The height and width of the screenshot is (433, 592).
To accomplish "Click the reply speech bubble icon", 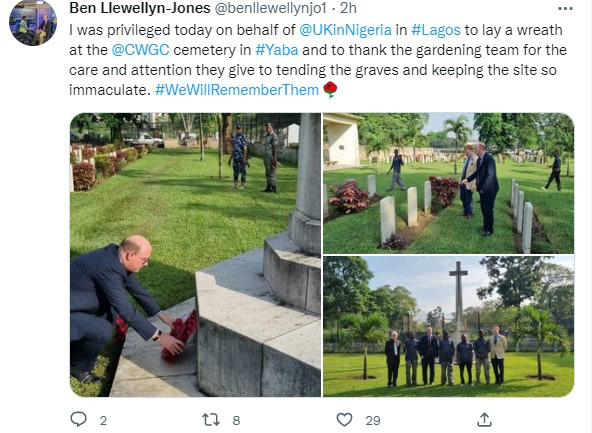I will click(x=79, y=419).
